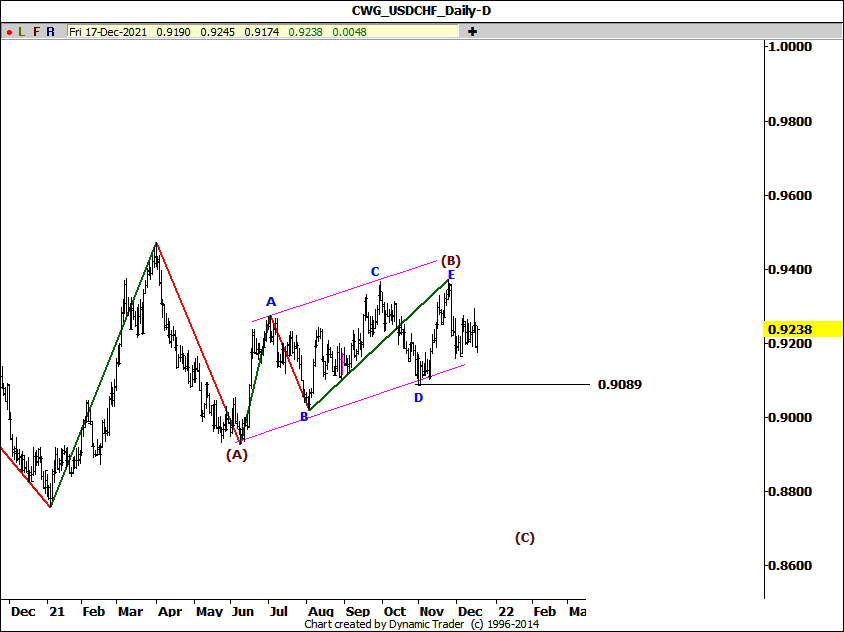This screenshot has height=632, width=844.
Task: Select the maroon (C) wave label
Action: tap(525, 538)
